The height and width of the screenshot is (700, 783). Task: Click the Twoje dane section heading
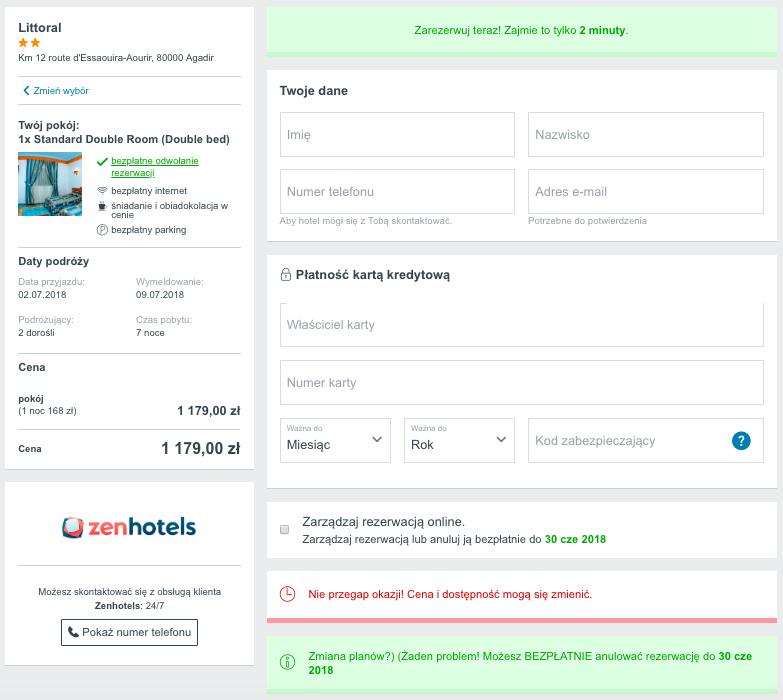point(314,91)
